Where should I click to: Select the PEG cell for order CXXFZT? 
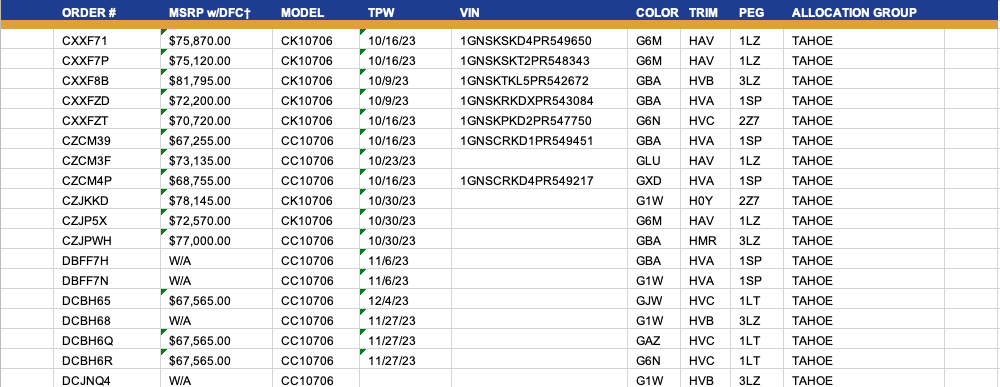pos(758,121)
